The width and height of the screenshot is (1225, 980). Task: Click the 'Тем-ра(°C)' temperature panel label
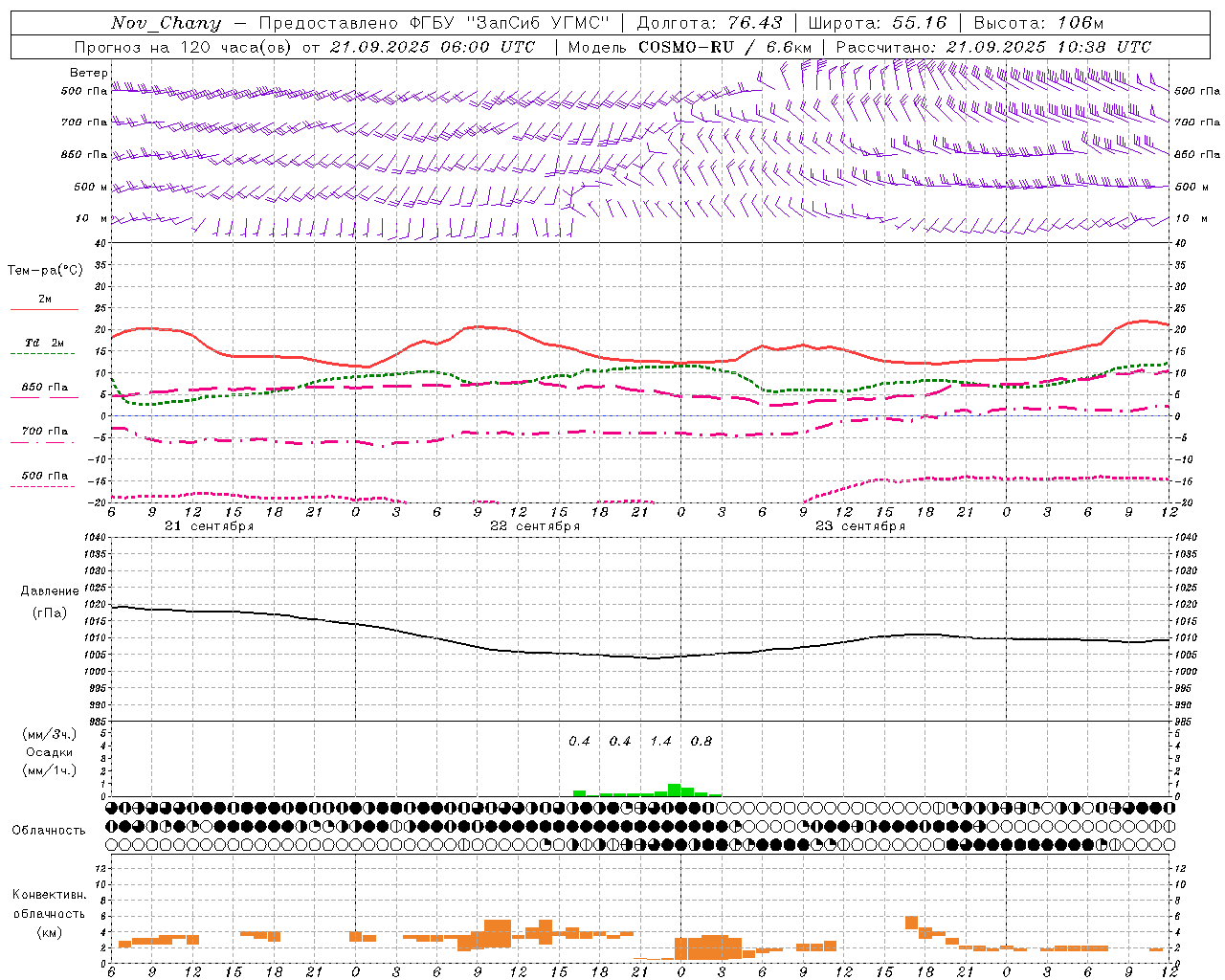click(45, 271)
